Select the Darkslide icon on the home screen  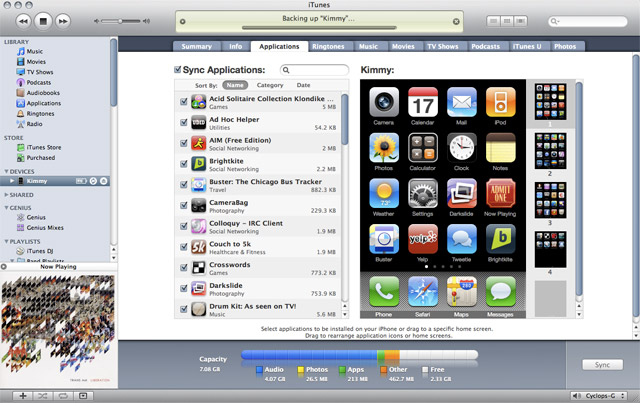click(462, 194)
